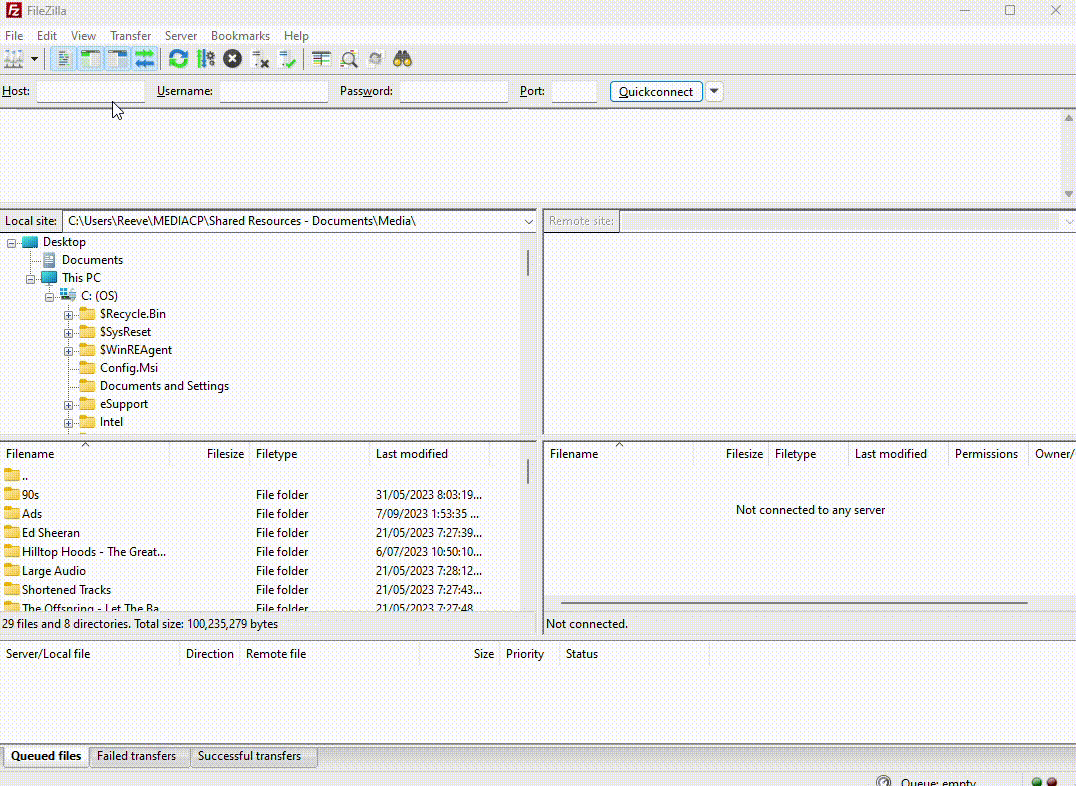This screenshot has width=1076, height=786.
Task: Cancel the current operation
Action: pos(233,59)
